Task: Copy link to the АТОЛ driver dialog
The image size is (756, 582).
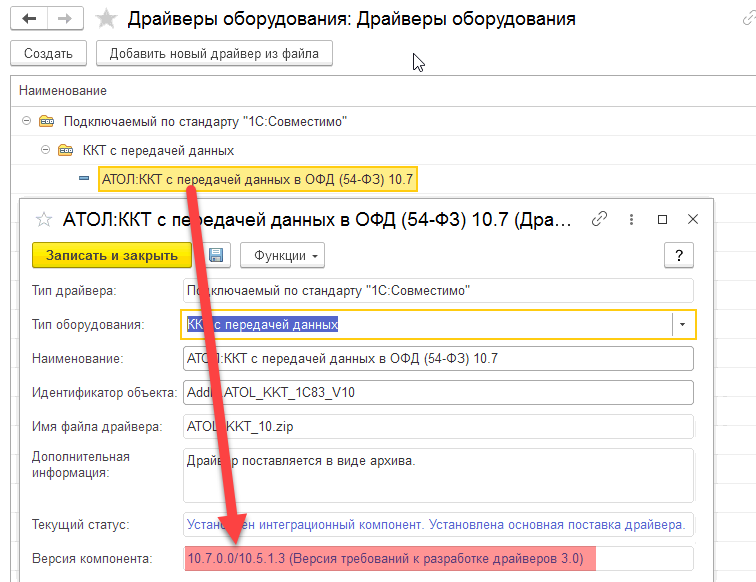Action: (599, 219)
